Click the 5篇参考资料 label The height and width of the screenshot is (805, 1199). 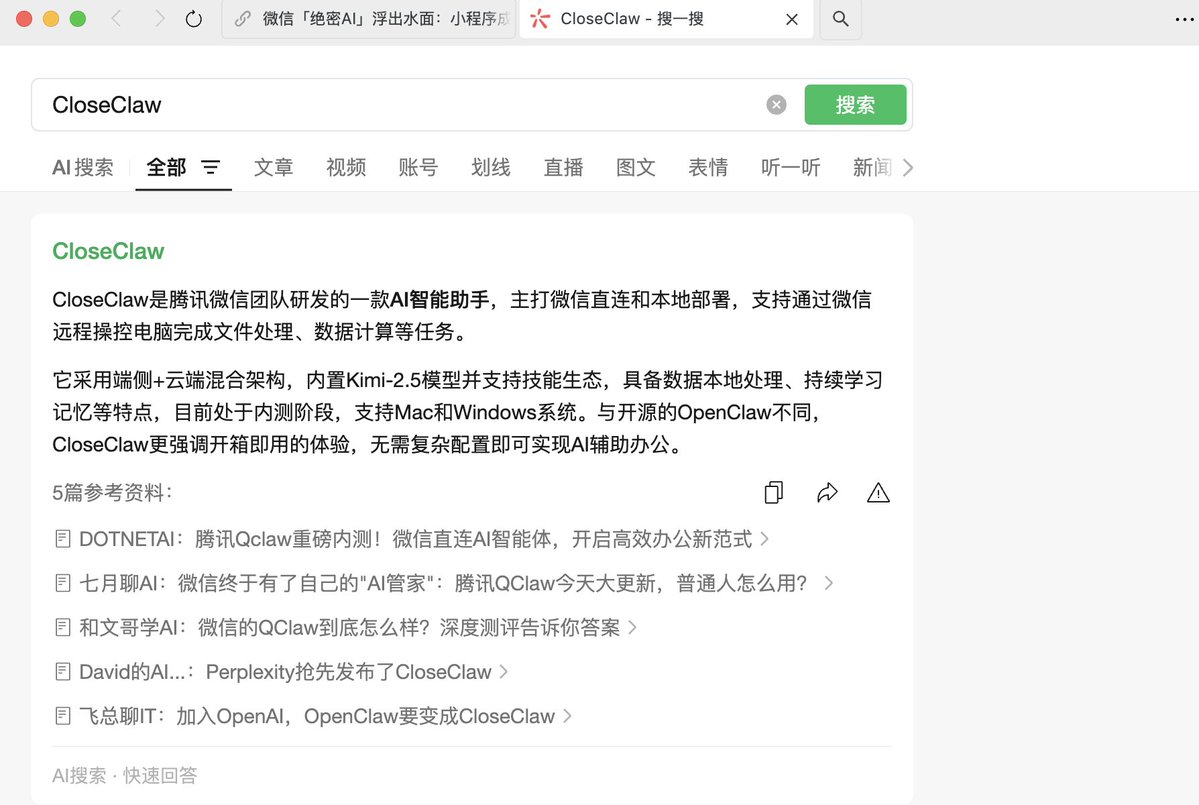pos(112,492)
